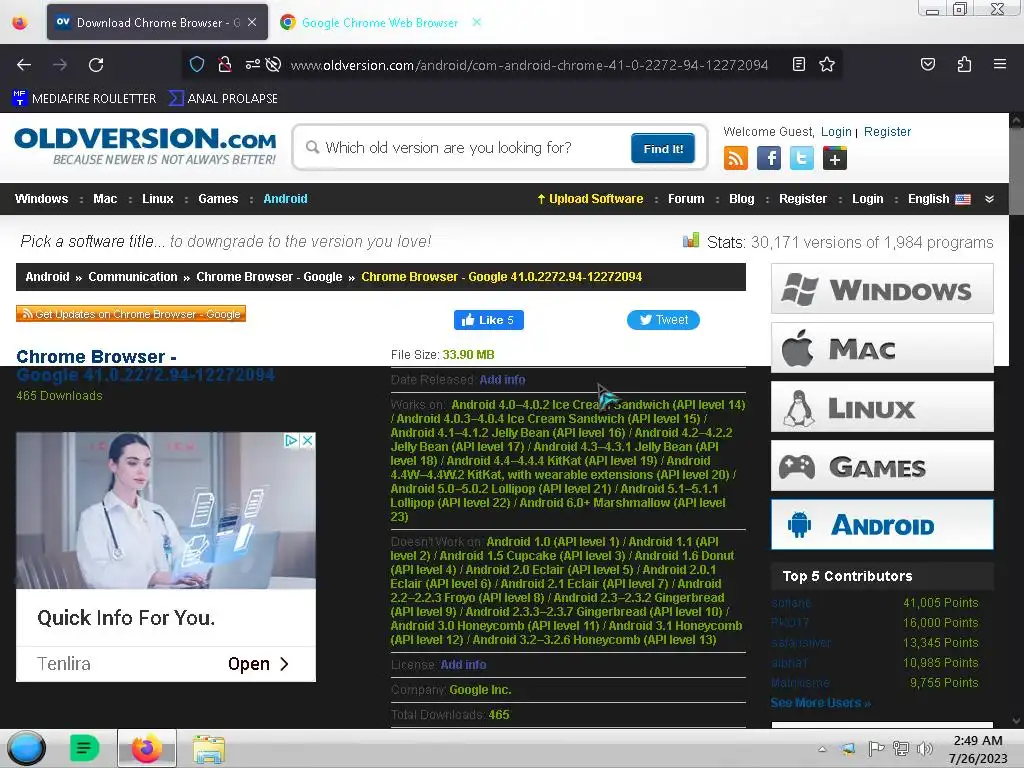This screenshot has height=768, width=1024.
Task: Show hidden tray icons arrow
Action: click(x=822, y=749)
